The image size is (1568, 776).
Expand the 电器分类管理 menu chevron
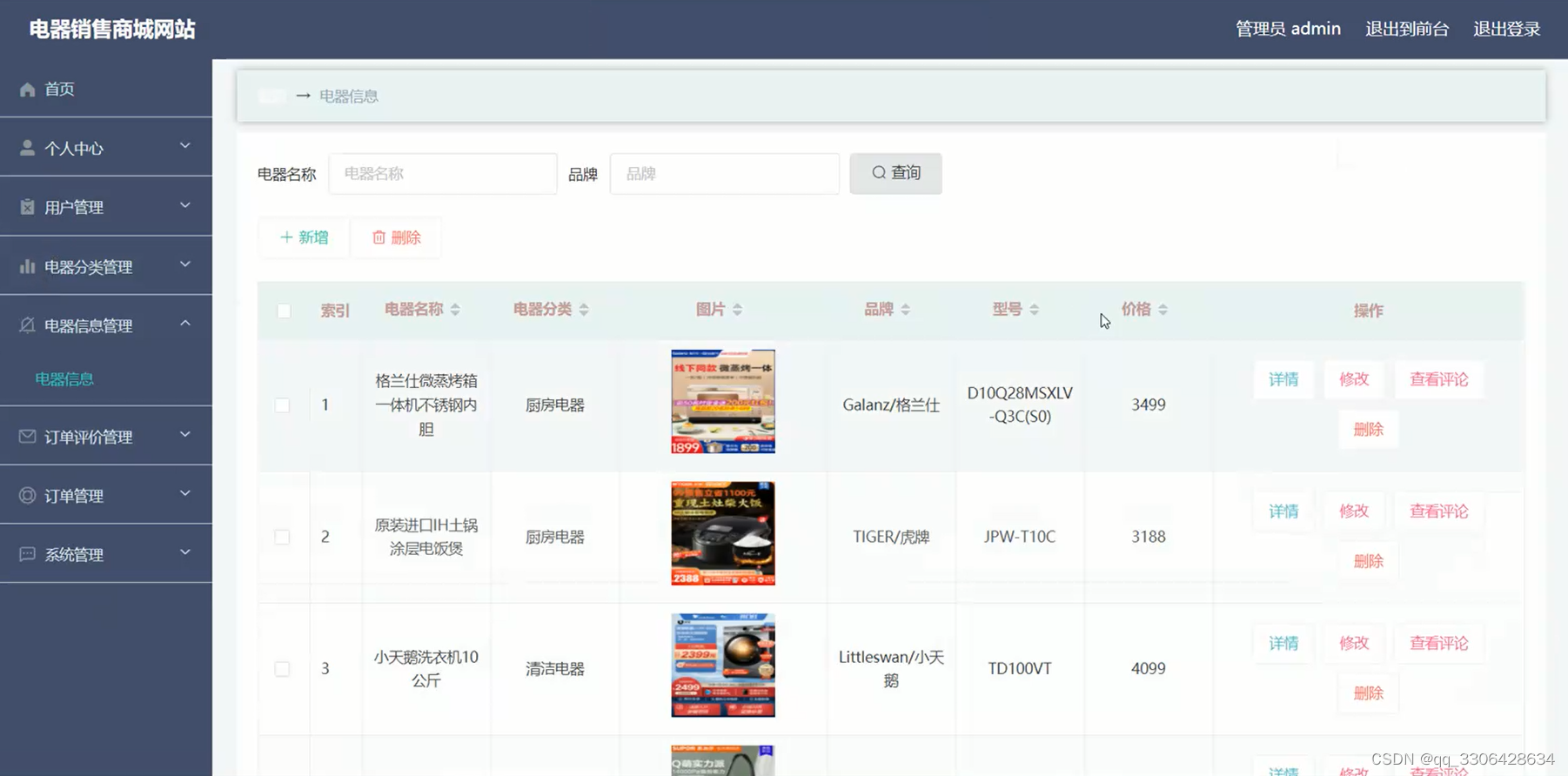[x=184, y=264]
